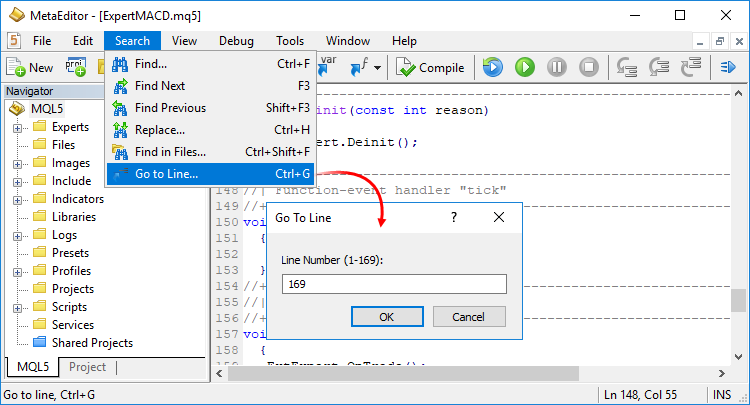Close the Go To Line dialog
750x405 pixels.
(499, 218)
